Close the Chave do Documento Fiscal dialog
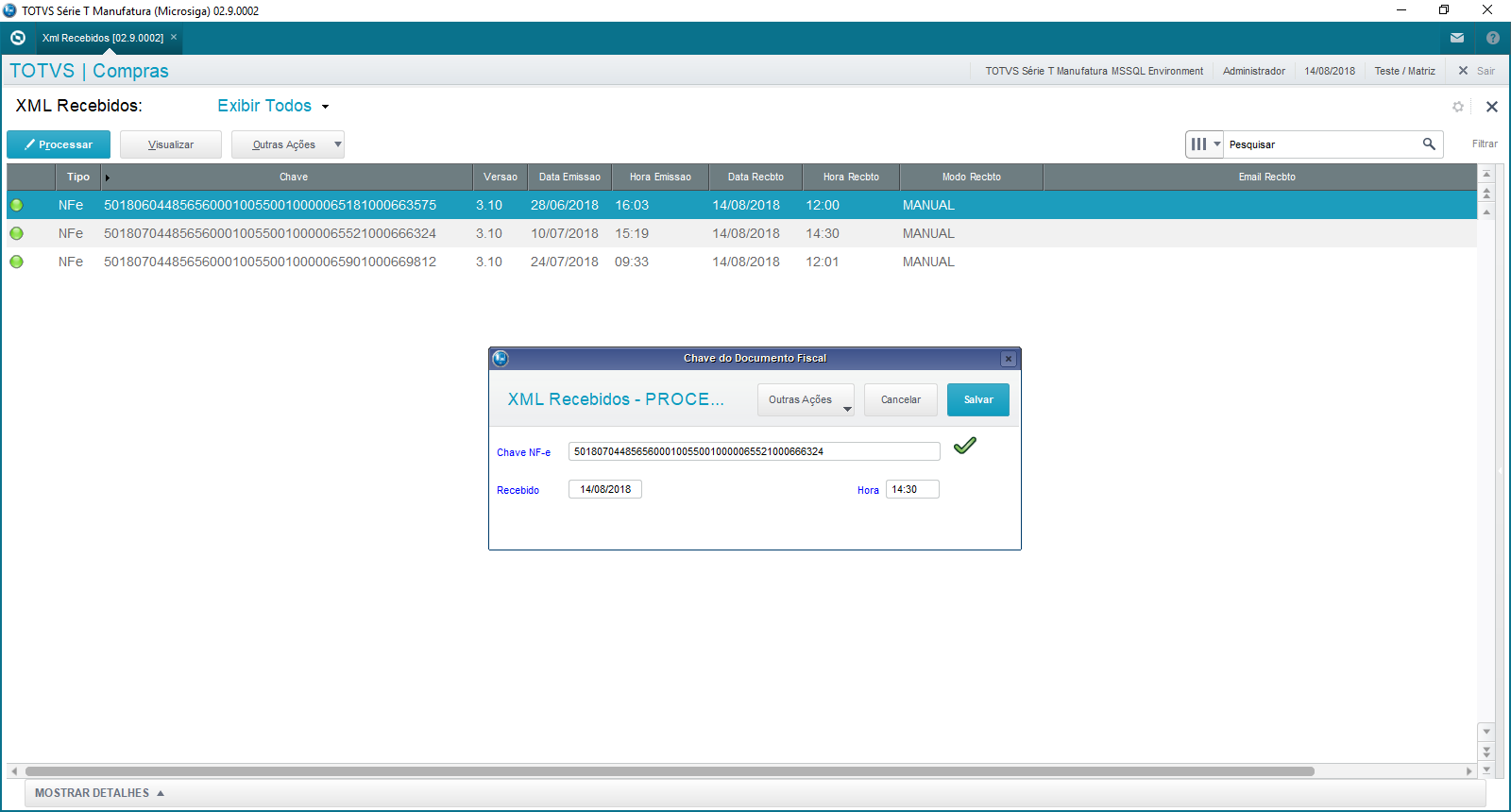The width and height of the screenshot is (1511, 812). pyautogui.click(x=1009, y=359)
